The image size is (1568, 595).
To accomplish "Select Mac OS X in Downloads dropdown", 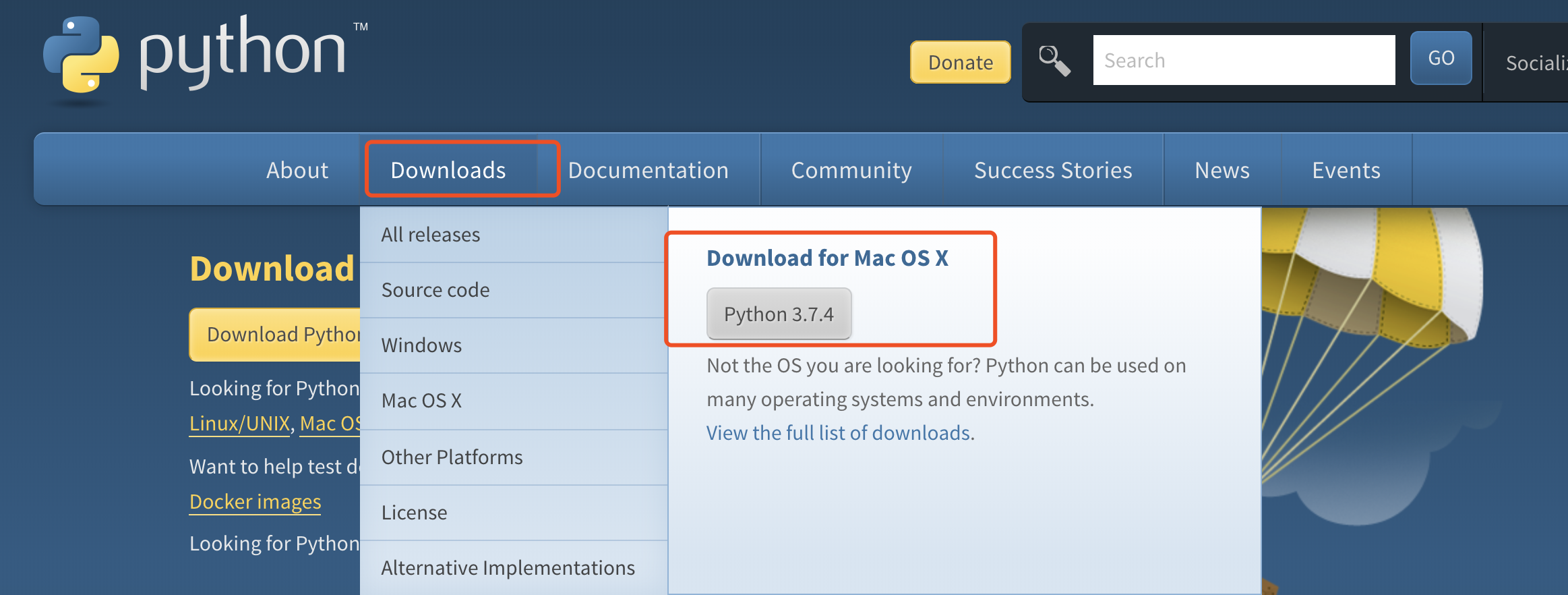I will click(x=514, y=401).
